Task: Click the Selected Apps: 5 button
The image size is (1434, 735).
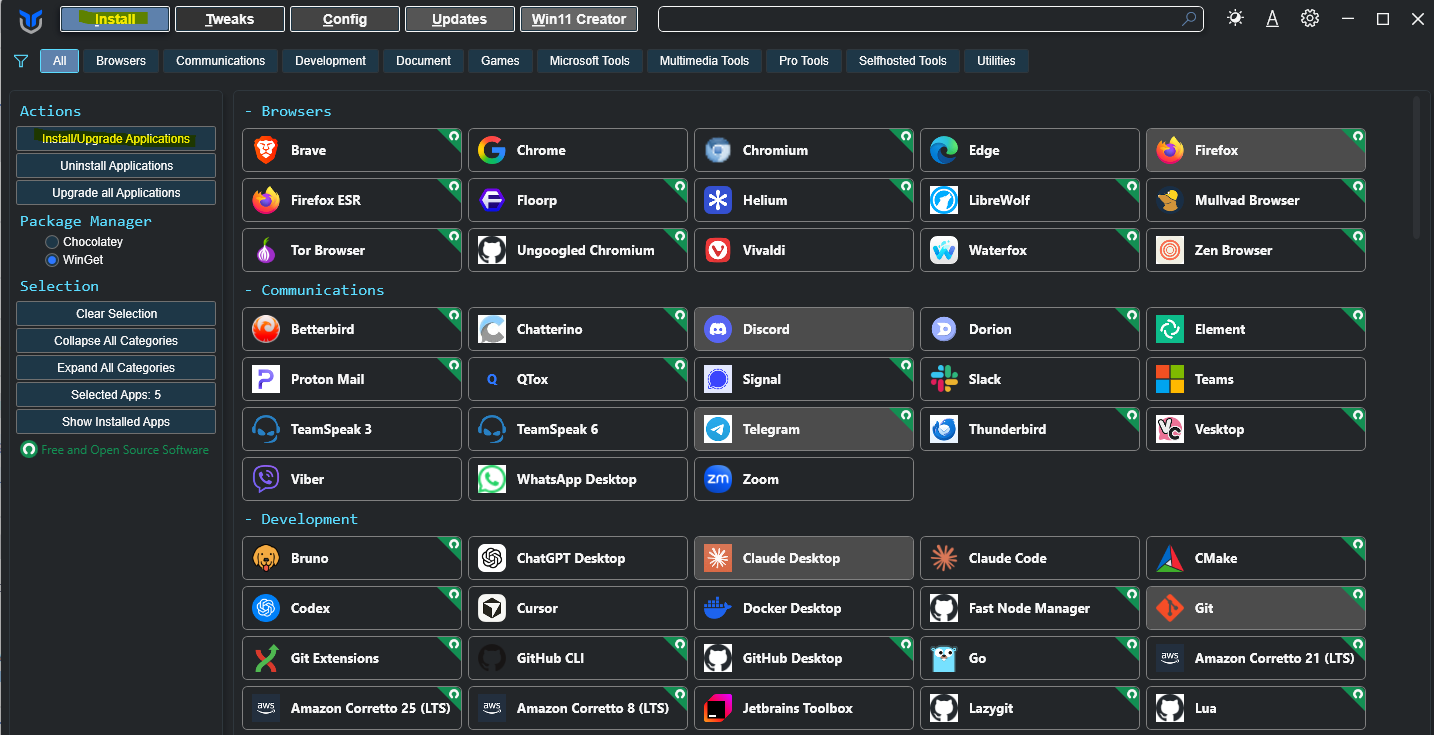Action: point(116,395)
